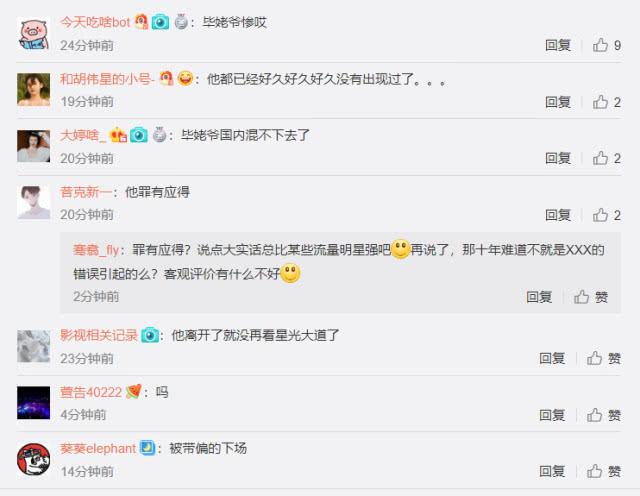Open 和胡伟星的小号- username link
This screenshot has width=640, height=496.
point(107,78)
